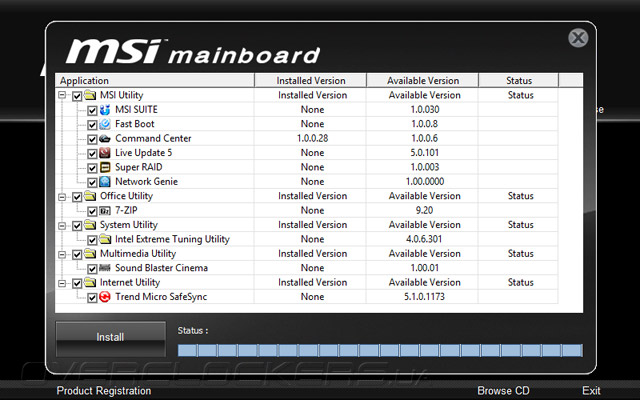Image resolution: width=640 pixels, height=400 pixels.
Task: Click the Available Version column header
Action: click(x=423, y=80)
